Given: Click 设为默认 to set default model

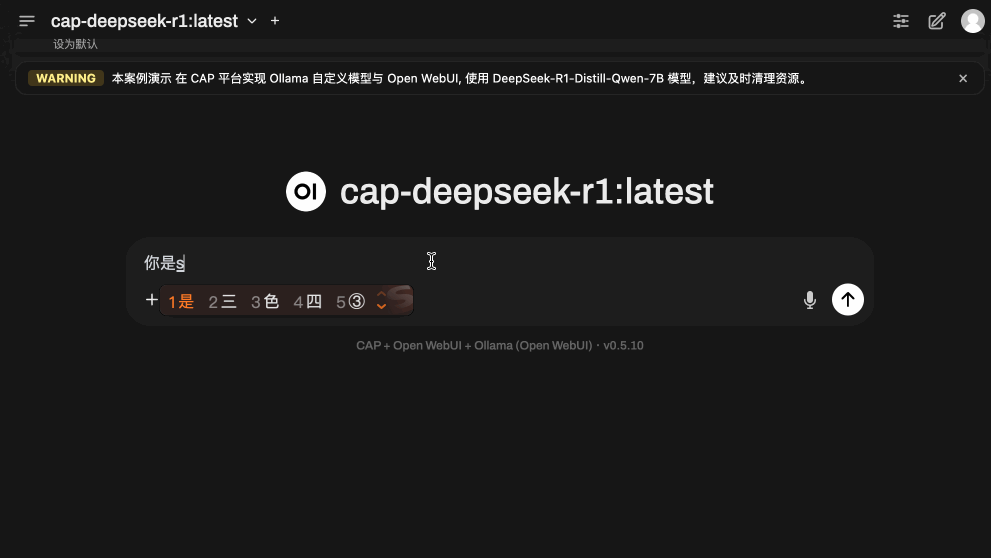Looking at the screenshot, I should (75, 44).
